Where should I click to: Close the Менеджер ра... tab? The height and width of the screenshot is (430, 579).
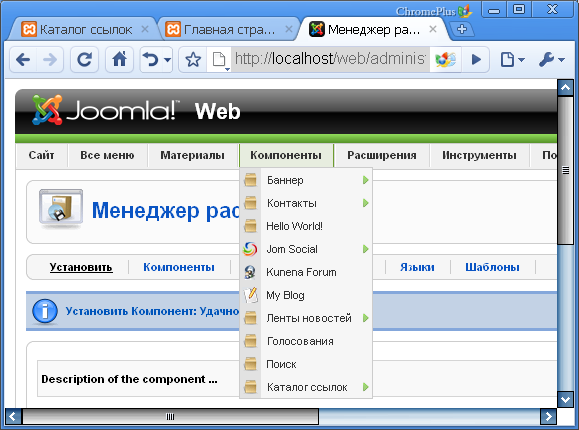click(x=433, y=29)
